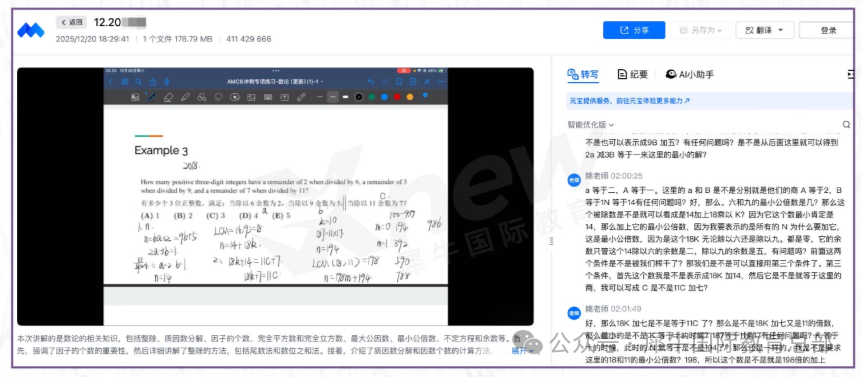Viewport: 861px width, 377px height.
Task: Select the scan/OCR tool in the notes toolbar
Action: click(135, 97)
